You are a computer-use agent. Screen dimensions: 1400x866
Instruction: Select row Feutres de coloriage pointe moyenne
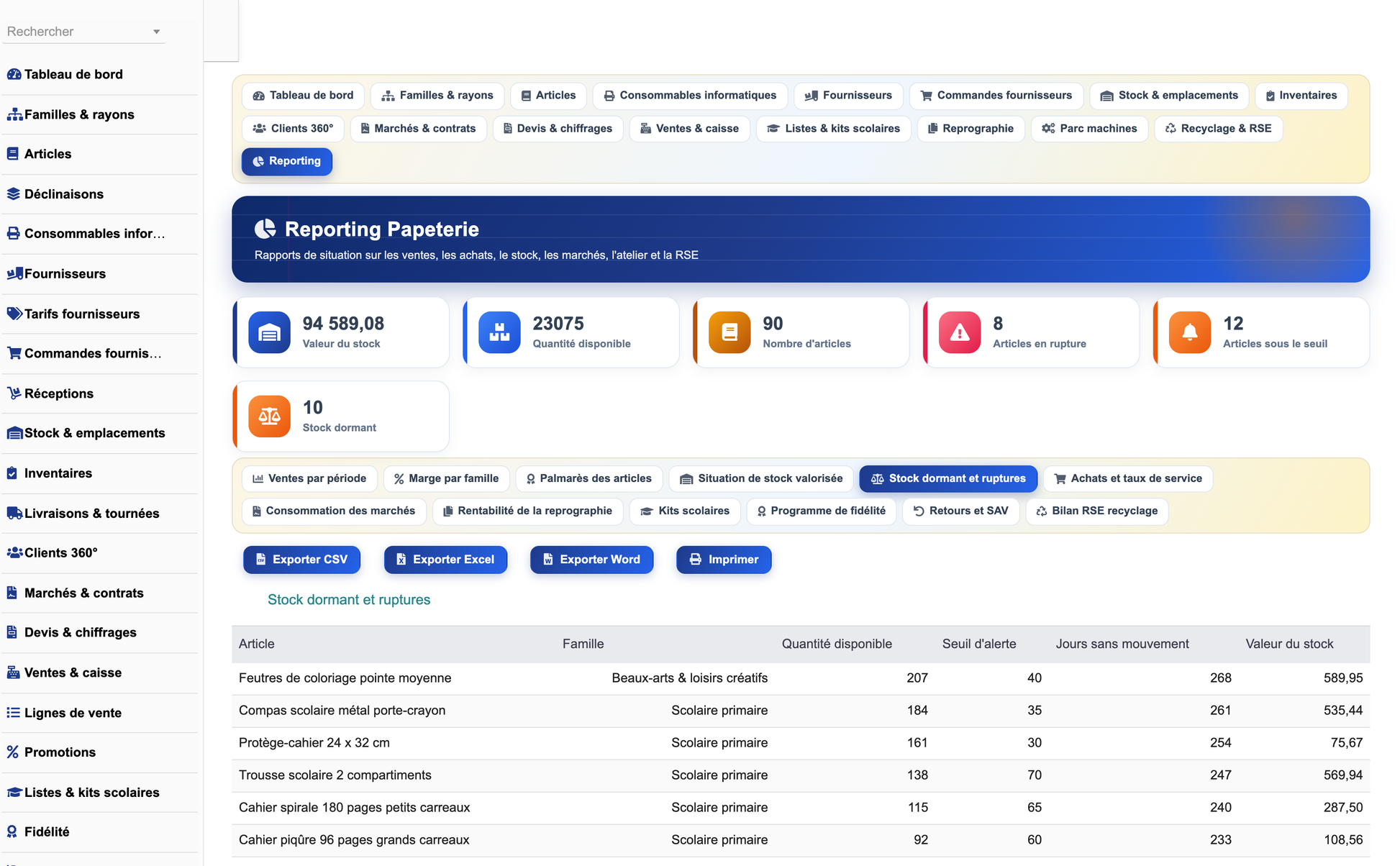click(801, 678)
